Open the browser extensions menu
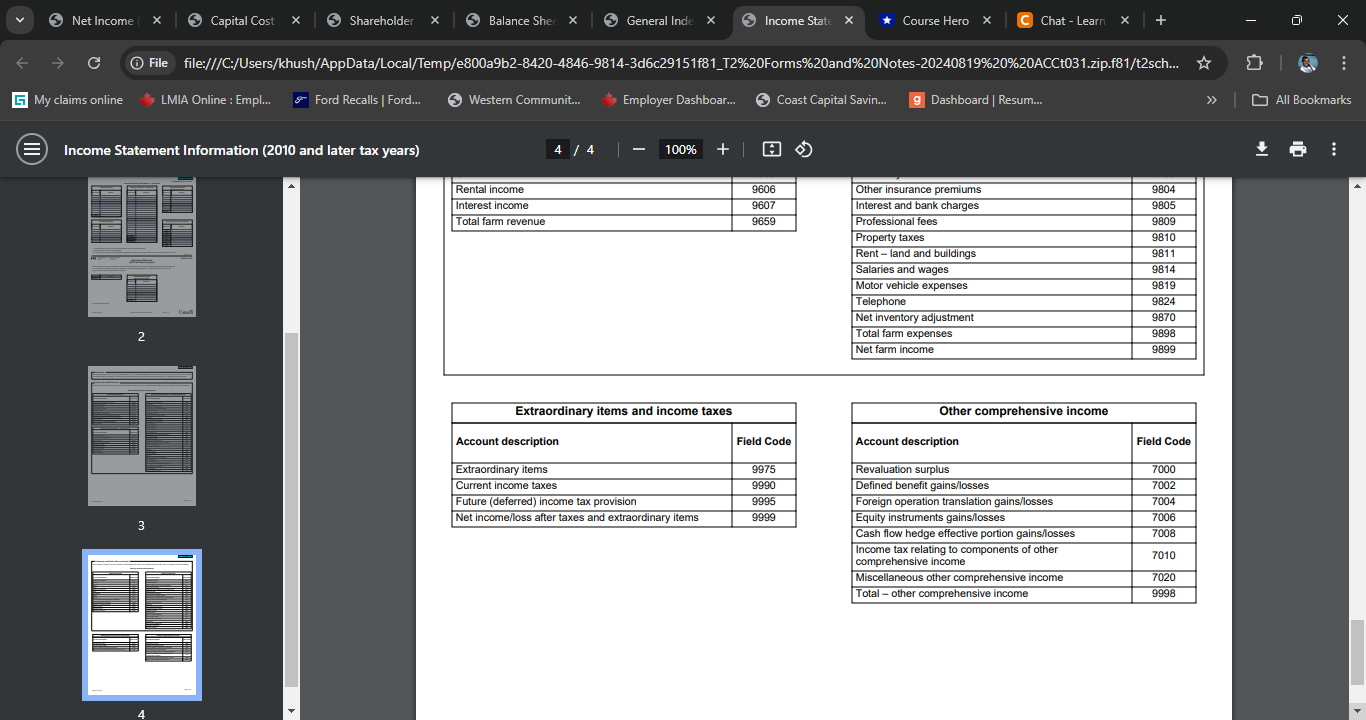Viewport: 1366px width, 720px height. click(1254, 63)
